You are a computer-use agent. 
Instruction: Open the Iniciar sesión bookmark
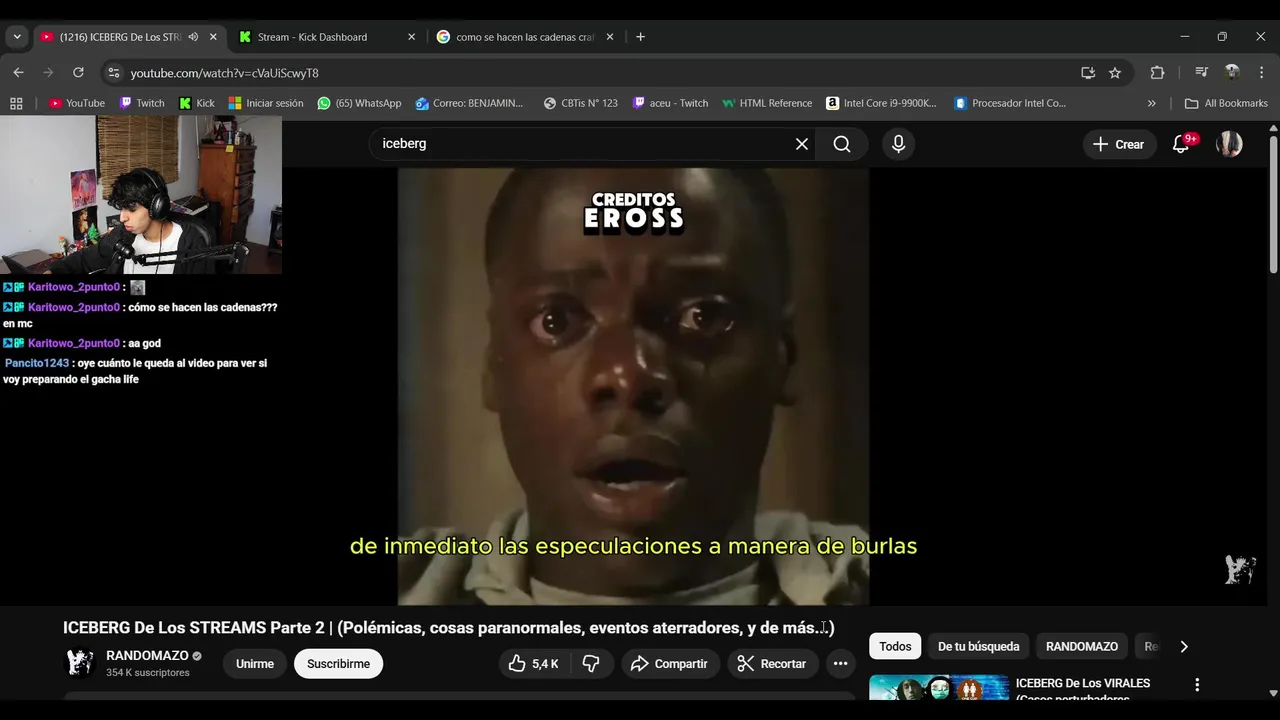(266, 103)
